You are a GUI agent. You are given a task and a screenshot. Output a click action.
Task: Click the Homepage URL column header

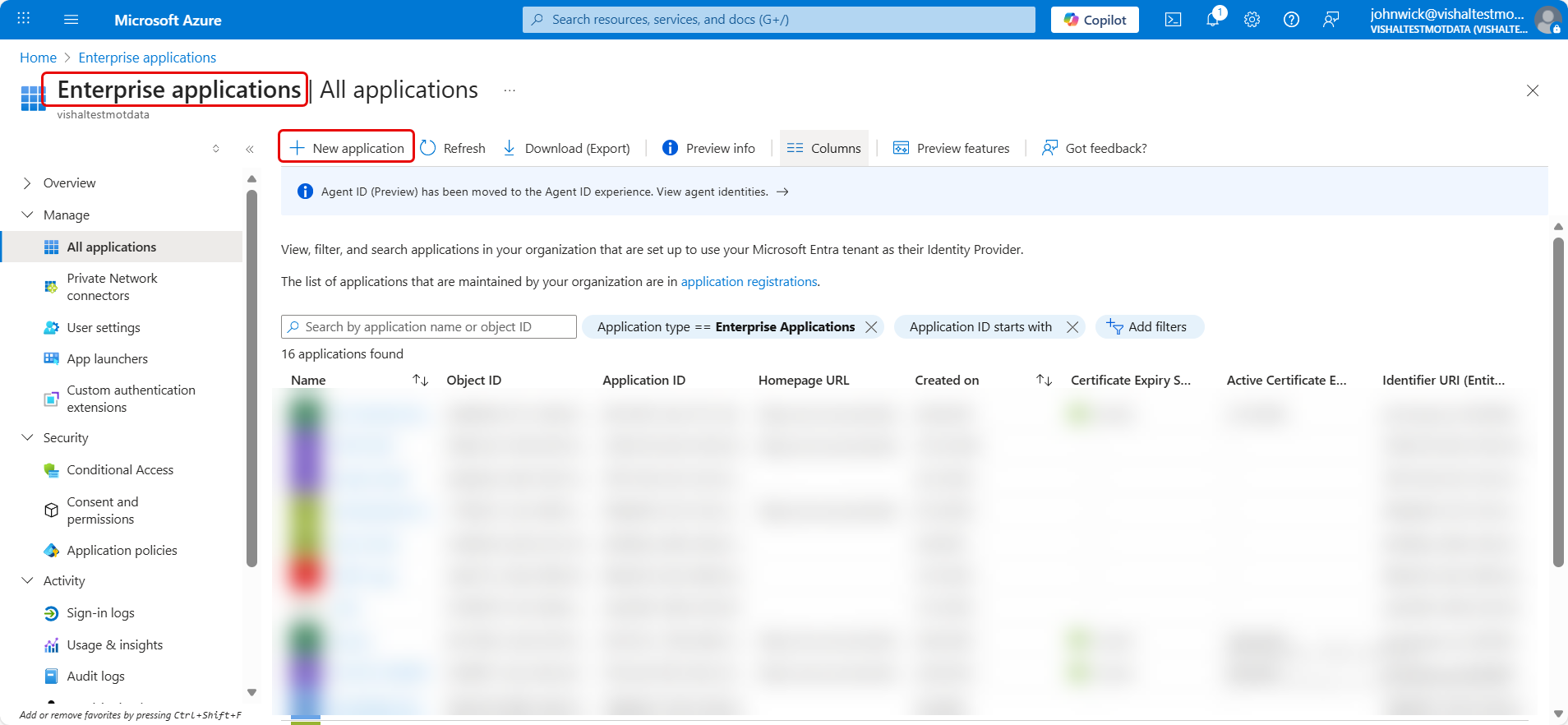click(803, 380)
